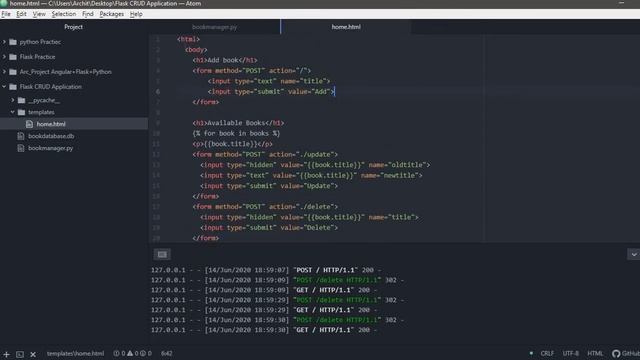The image size is (640, 360).
Task: Click the bookmanager.py file icon
Action: coord(21,148)
